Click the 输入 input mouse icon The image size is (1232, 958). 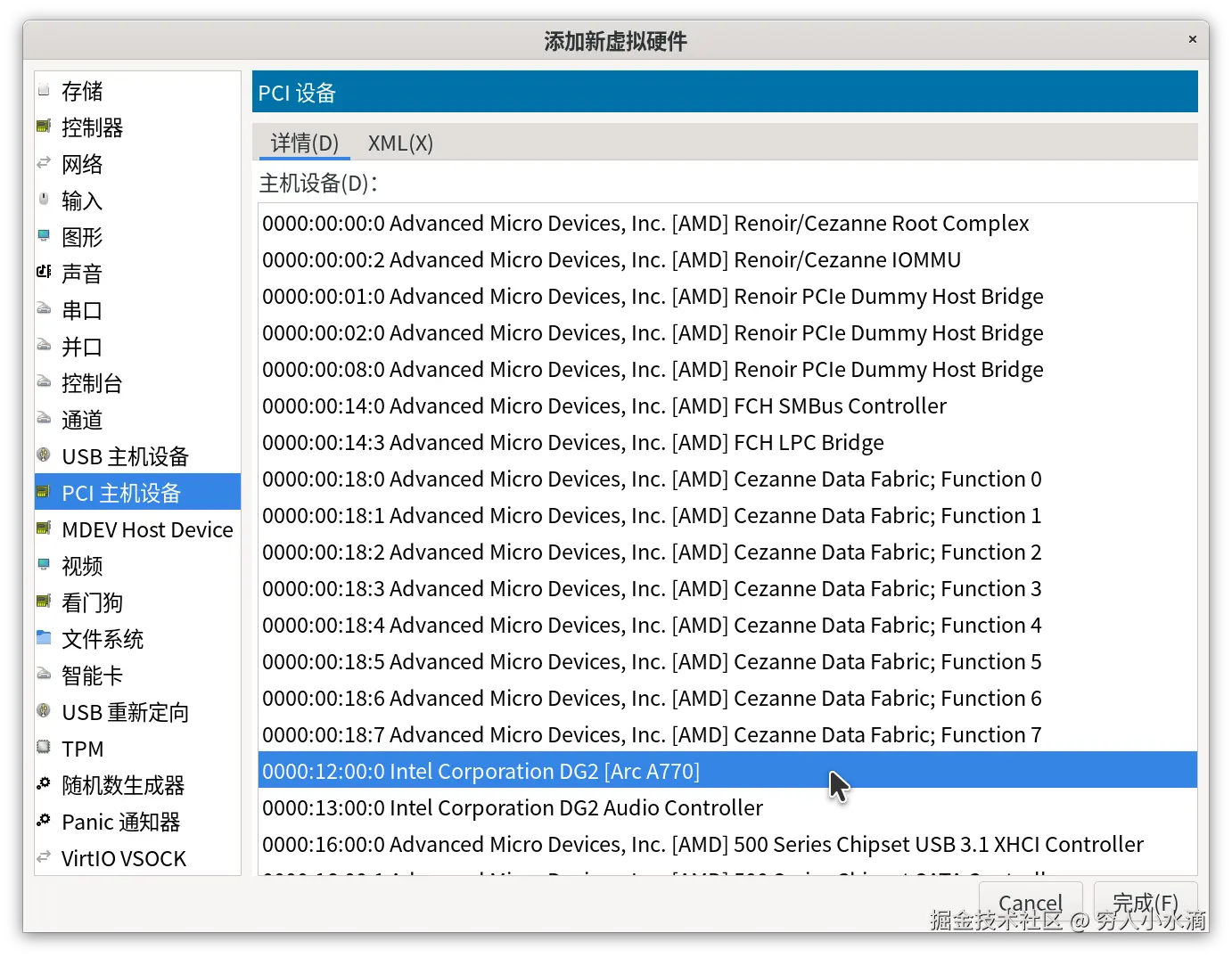pos(44,200)
